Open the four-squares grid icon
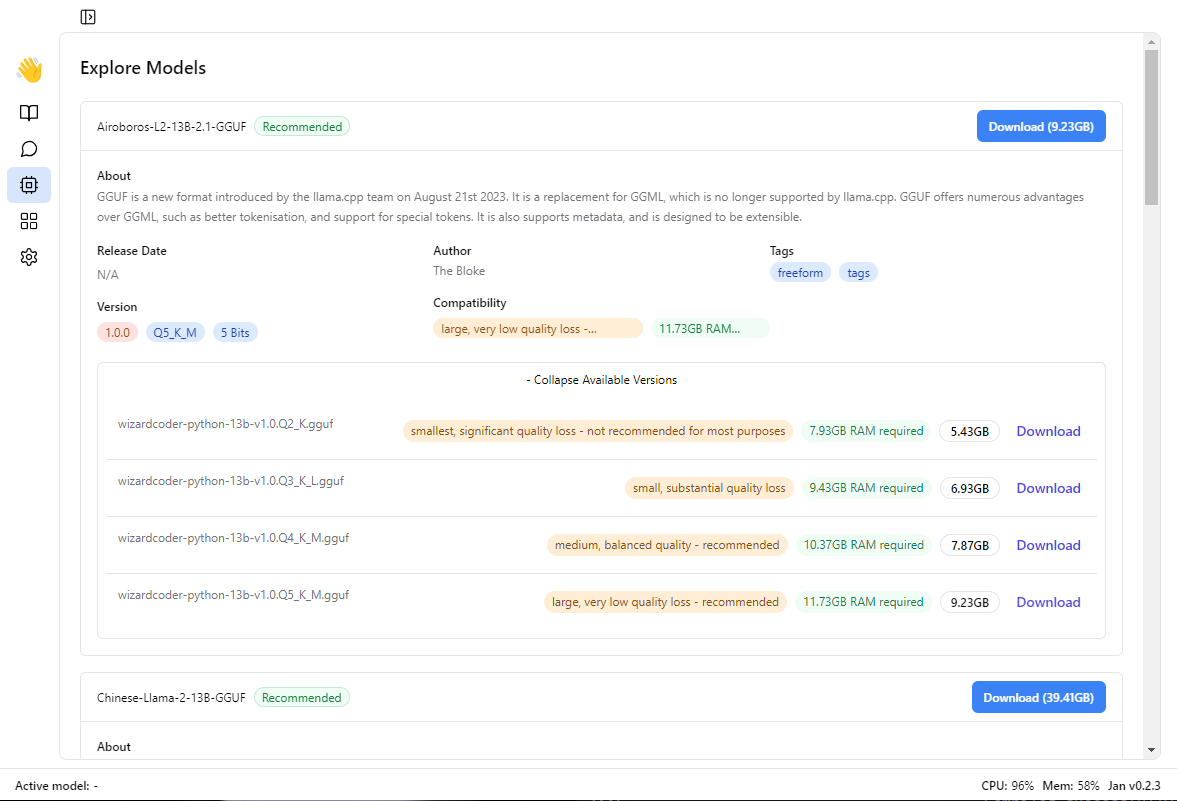The height and width of the screenshot is (801, 1177). [29, 221]
